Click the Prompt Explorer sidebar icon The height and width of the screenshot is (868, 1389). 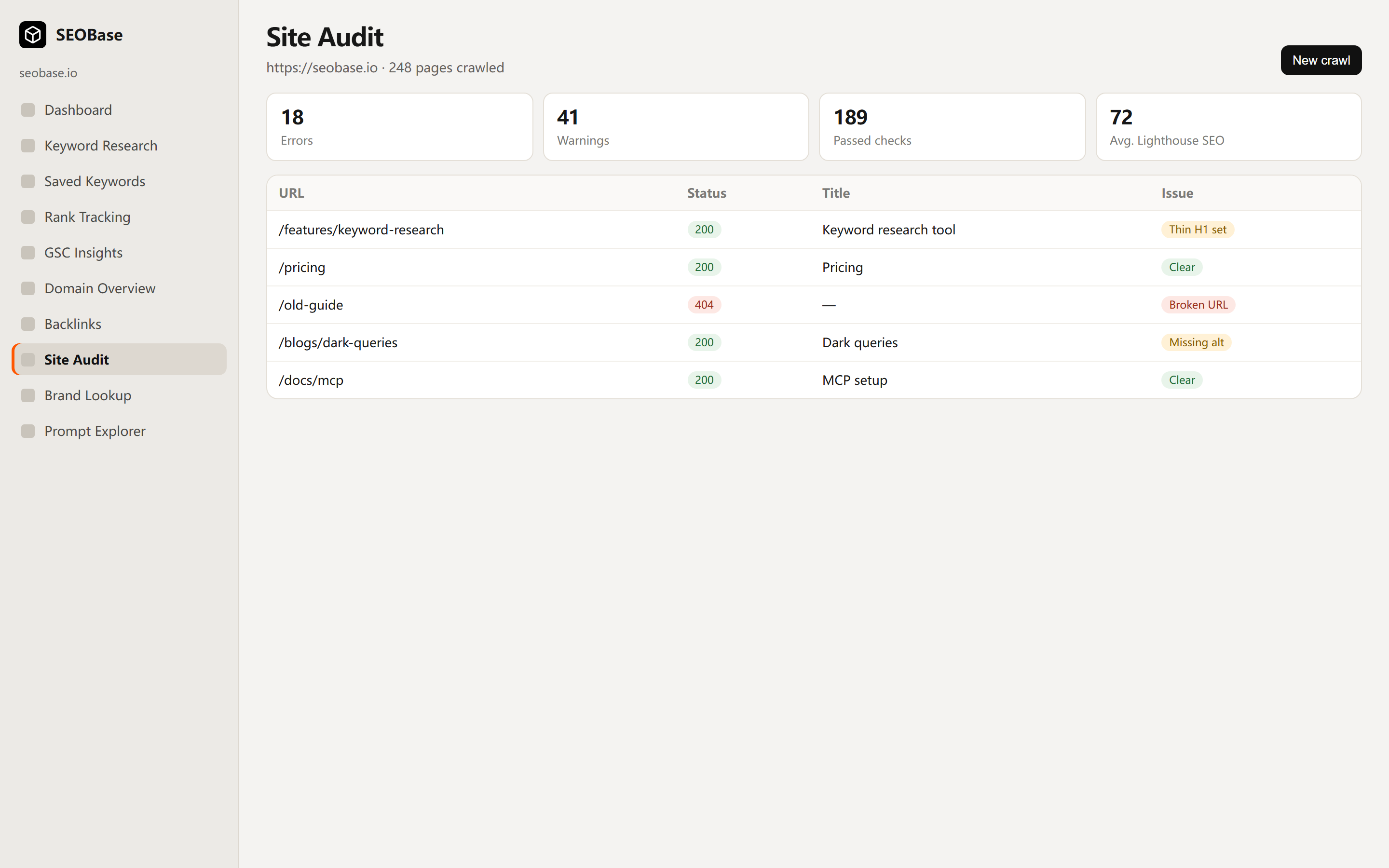tap(28, 431)
